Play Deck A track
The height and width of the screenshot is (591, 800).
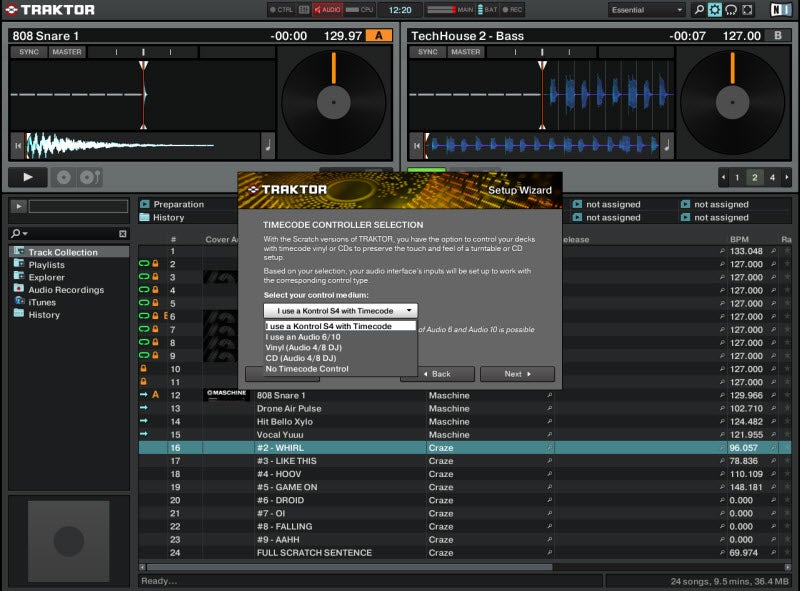click(28, 177)
